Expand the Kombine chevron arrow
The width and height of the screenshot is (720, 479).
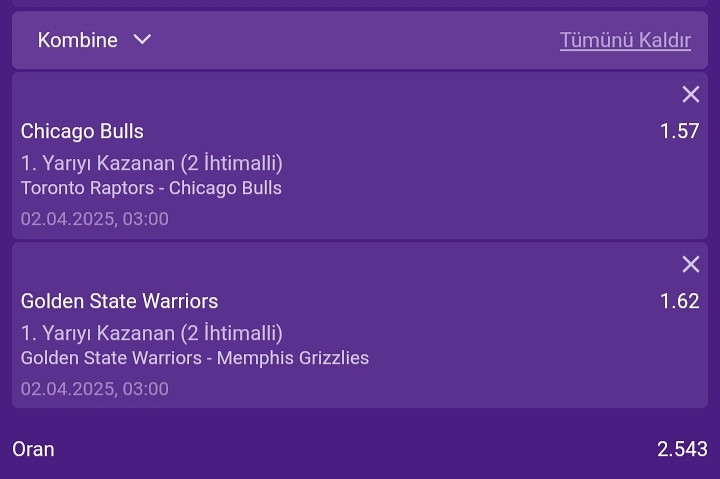142,39
